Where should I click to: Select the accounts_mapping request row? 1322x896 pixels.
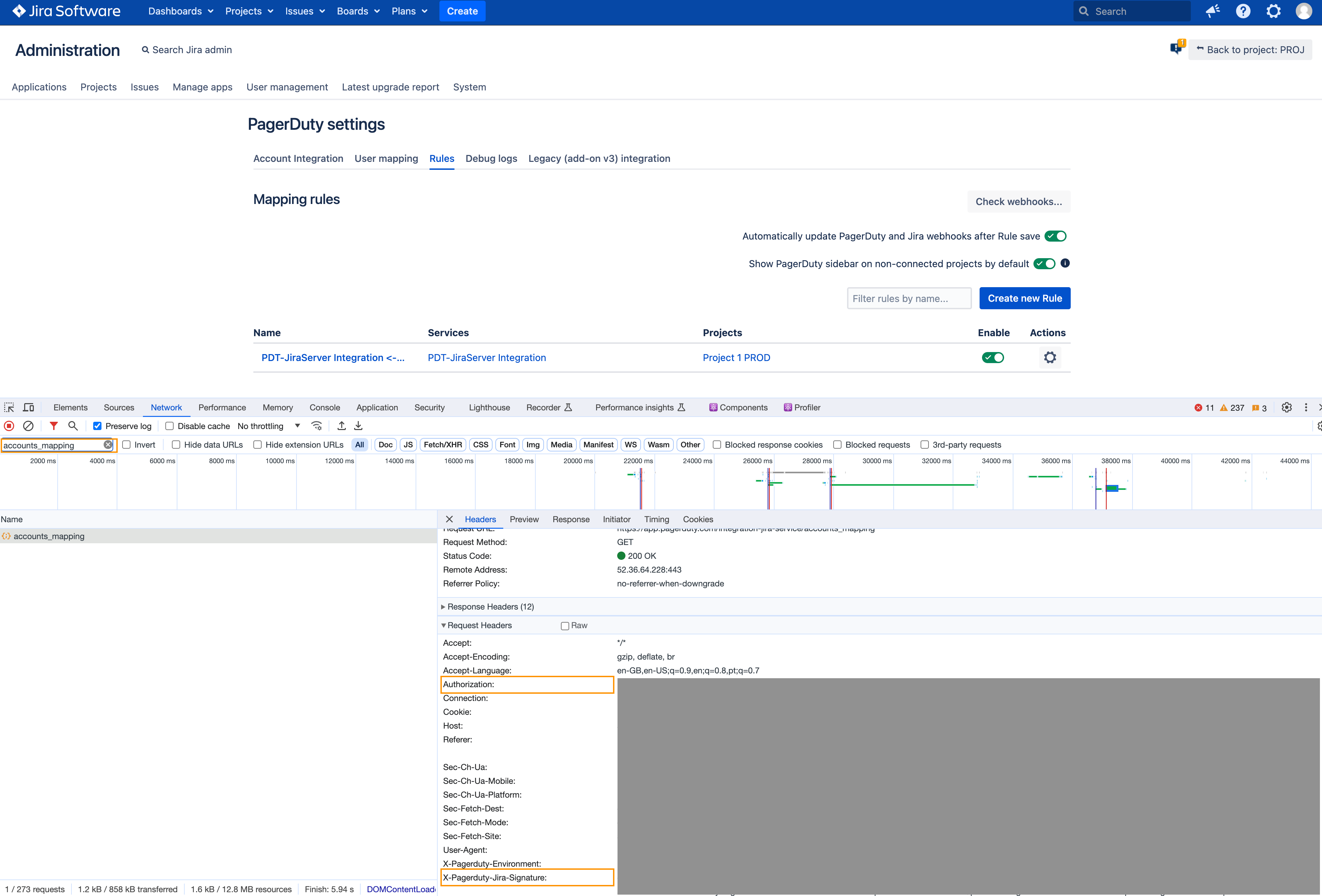(218, 536)
